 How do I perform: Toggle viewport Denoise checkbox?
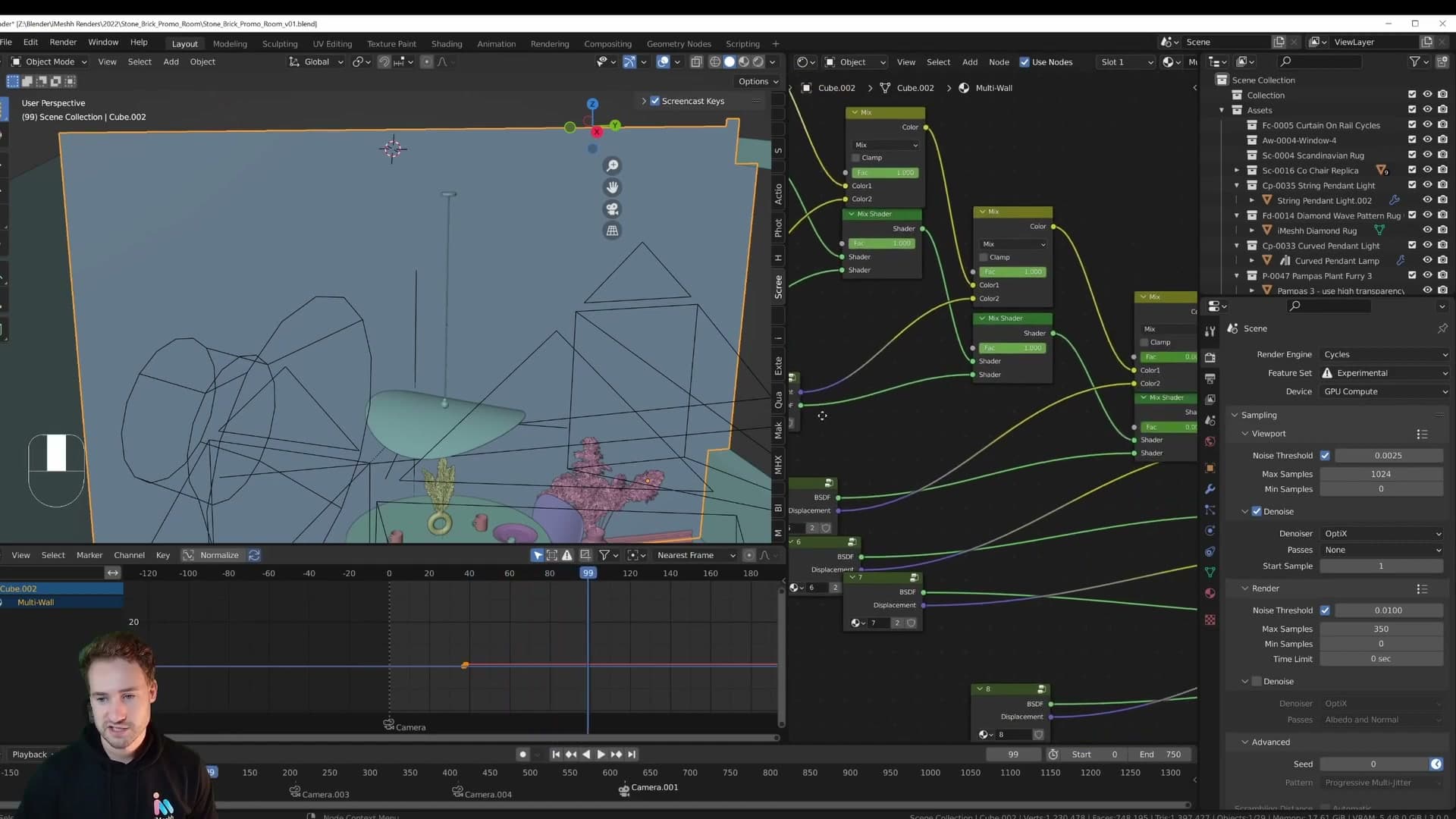coord(1257,512)
